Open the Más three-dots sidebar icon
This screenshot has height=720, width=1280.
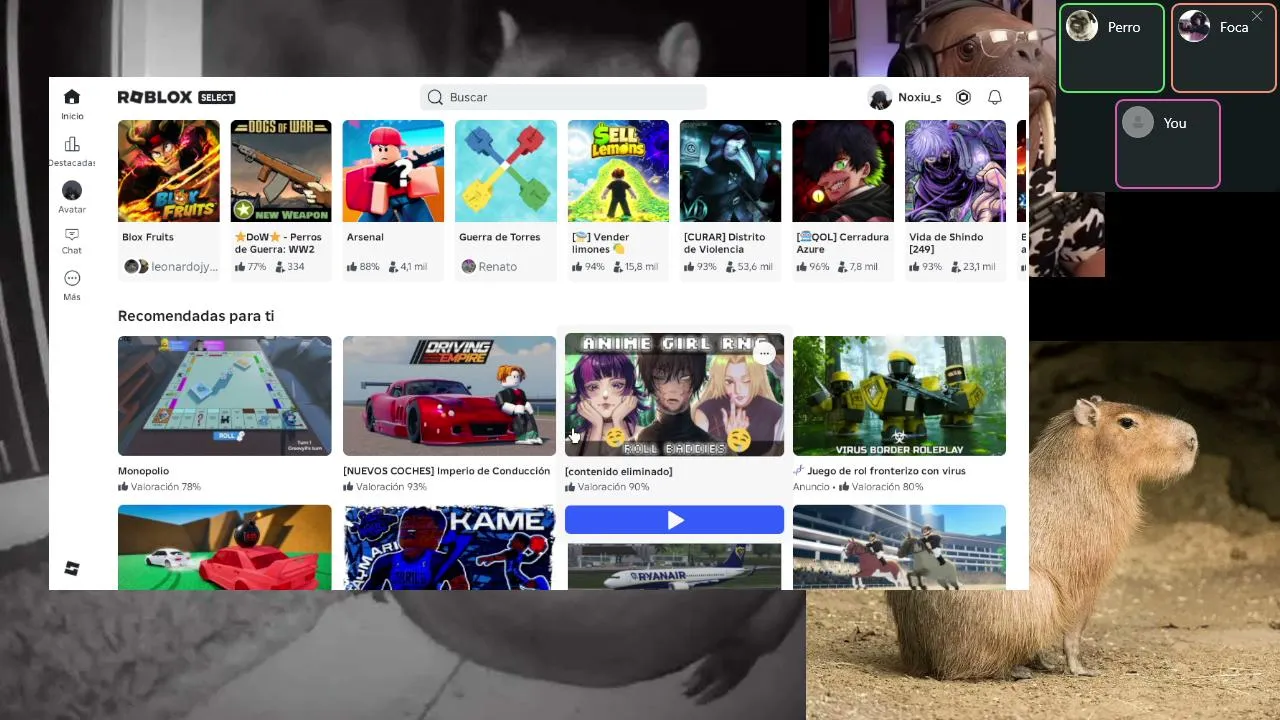point(72,278)
